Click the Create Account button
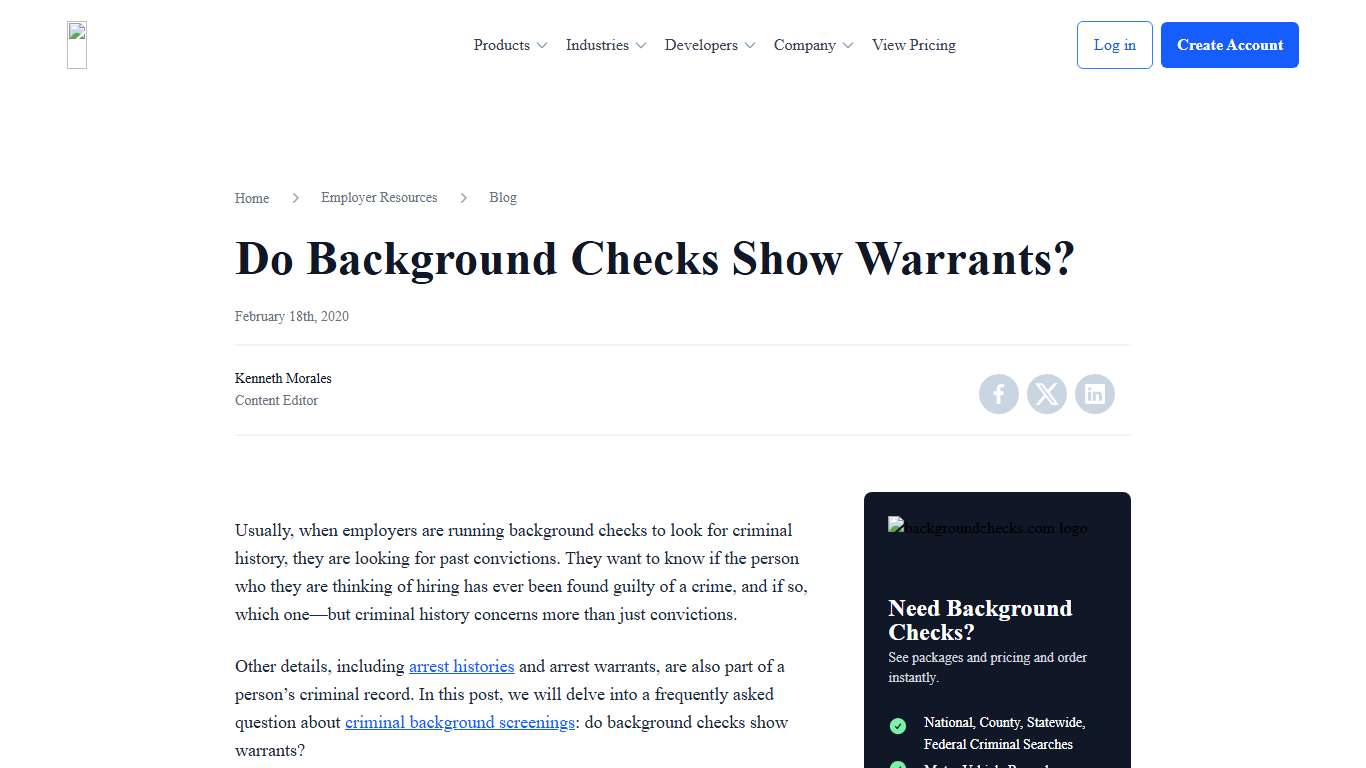Screen dimensions: 1366x768 click(1229, 45)
